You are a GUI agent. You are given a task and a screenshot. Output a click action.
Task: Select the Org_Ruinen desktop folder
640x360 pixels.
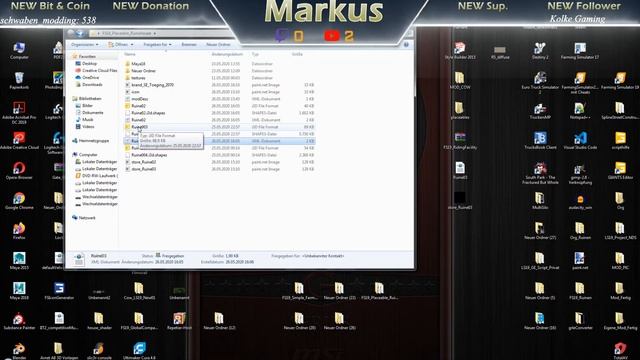tap(580, 231)
